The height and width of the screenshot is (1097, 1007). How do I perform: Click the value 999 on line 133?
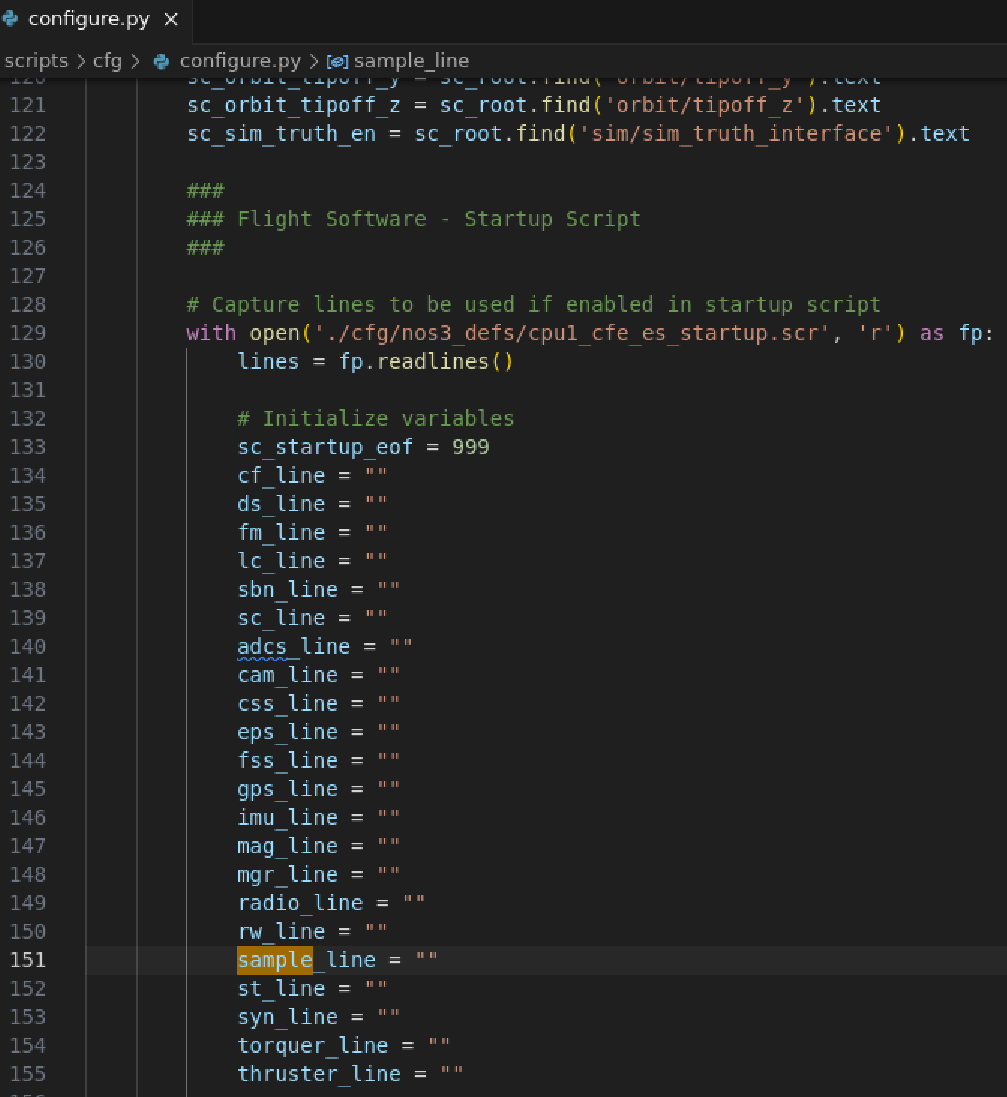click(470, 447)
